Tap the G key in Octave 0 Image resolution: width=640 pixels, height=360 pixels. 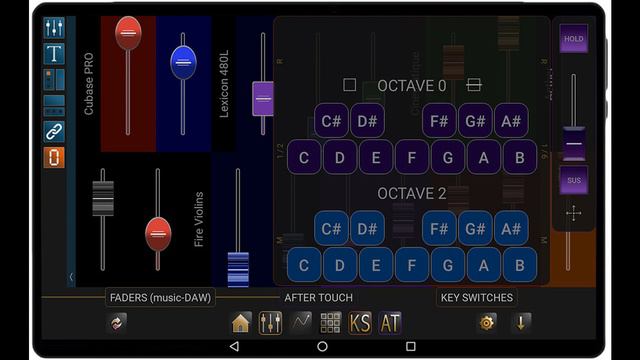pos(448,157)
